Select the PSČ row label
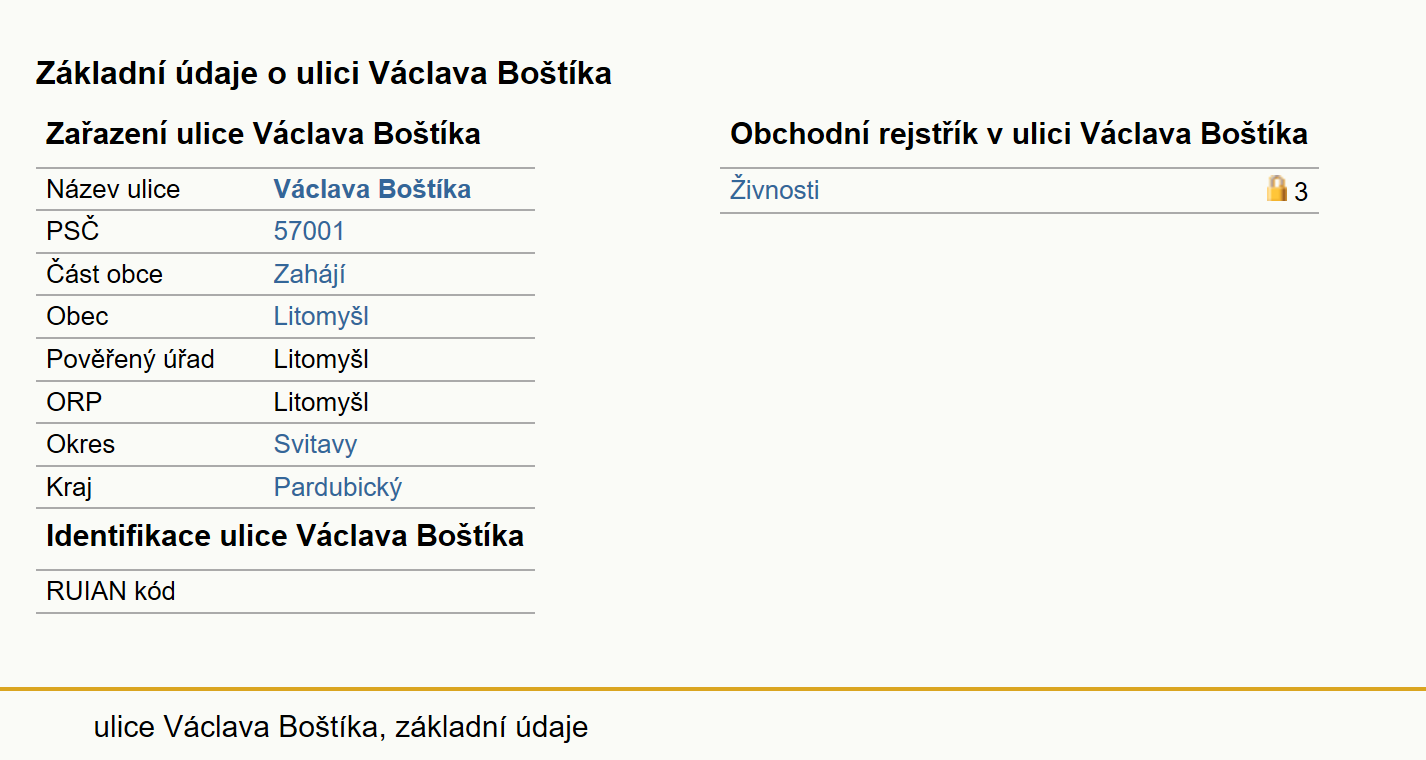 [x=73, y=232]
